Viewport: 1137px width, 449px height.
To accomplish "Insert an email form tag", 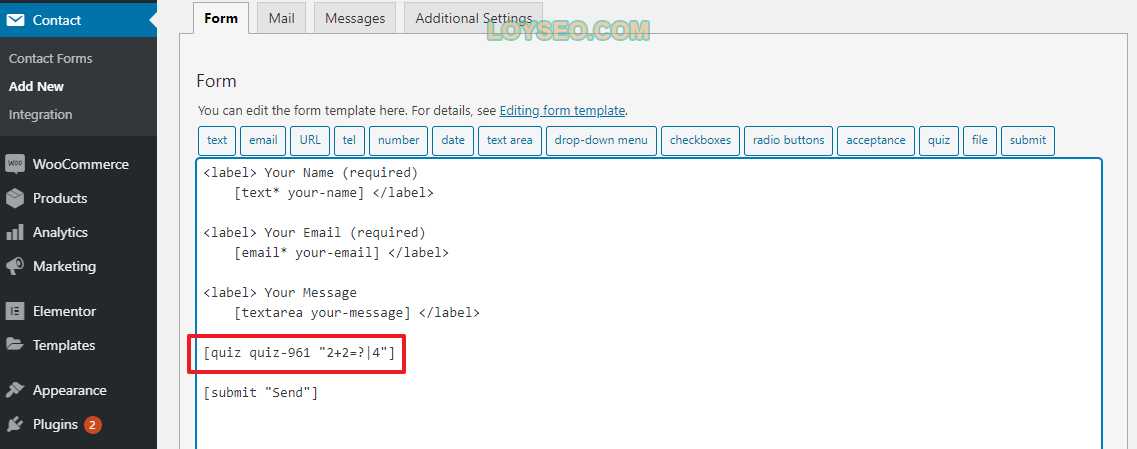I will pyautogui.click(x=263, y=141).
